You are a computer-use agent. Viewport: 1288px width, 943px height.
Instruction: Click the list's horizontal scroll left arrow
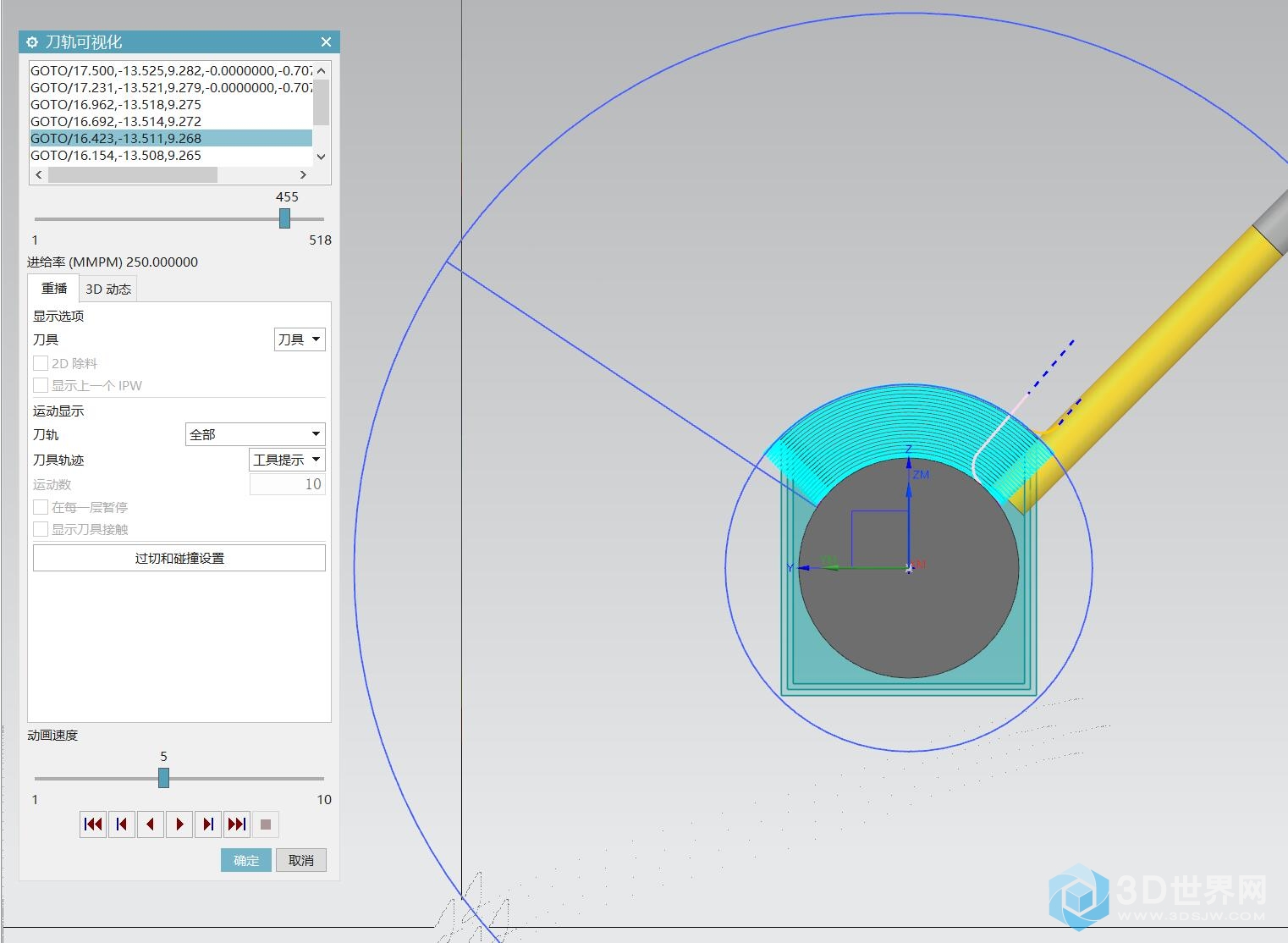[39, 174]
